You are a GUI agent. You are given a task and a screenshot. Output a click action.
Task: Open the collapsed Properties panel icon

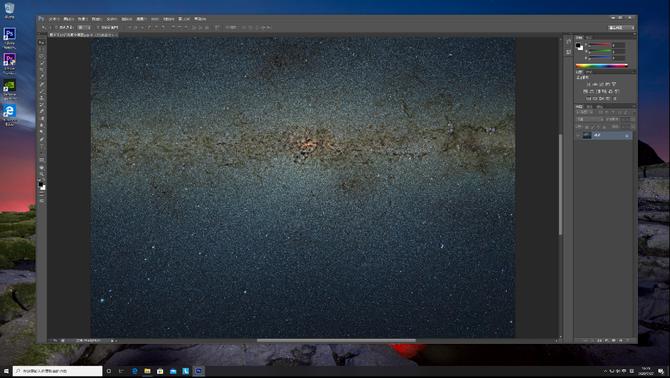click(x=568, y=52)
